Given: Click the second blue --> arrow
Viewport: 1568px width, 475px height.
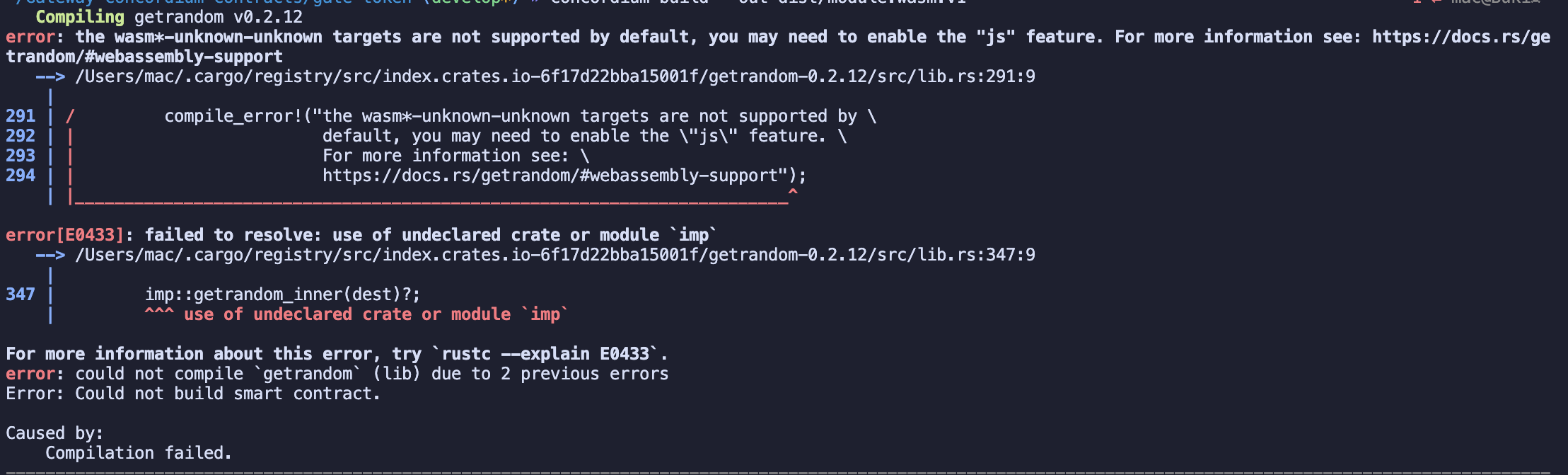Looking at the screenshot, I should (x=50, y=255).
